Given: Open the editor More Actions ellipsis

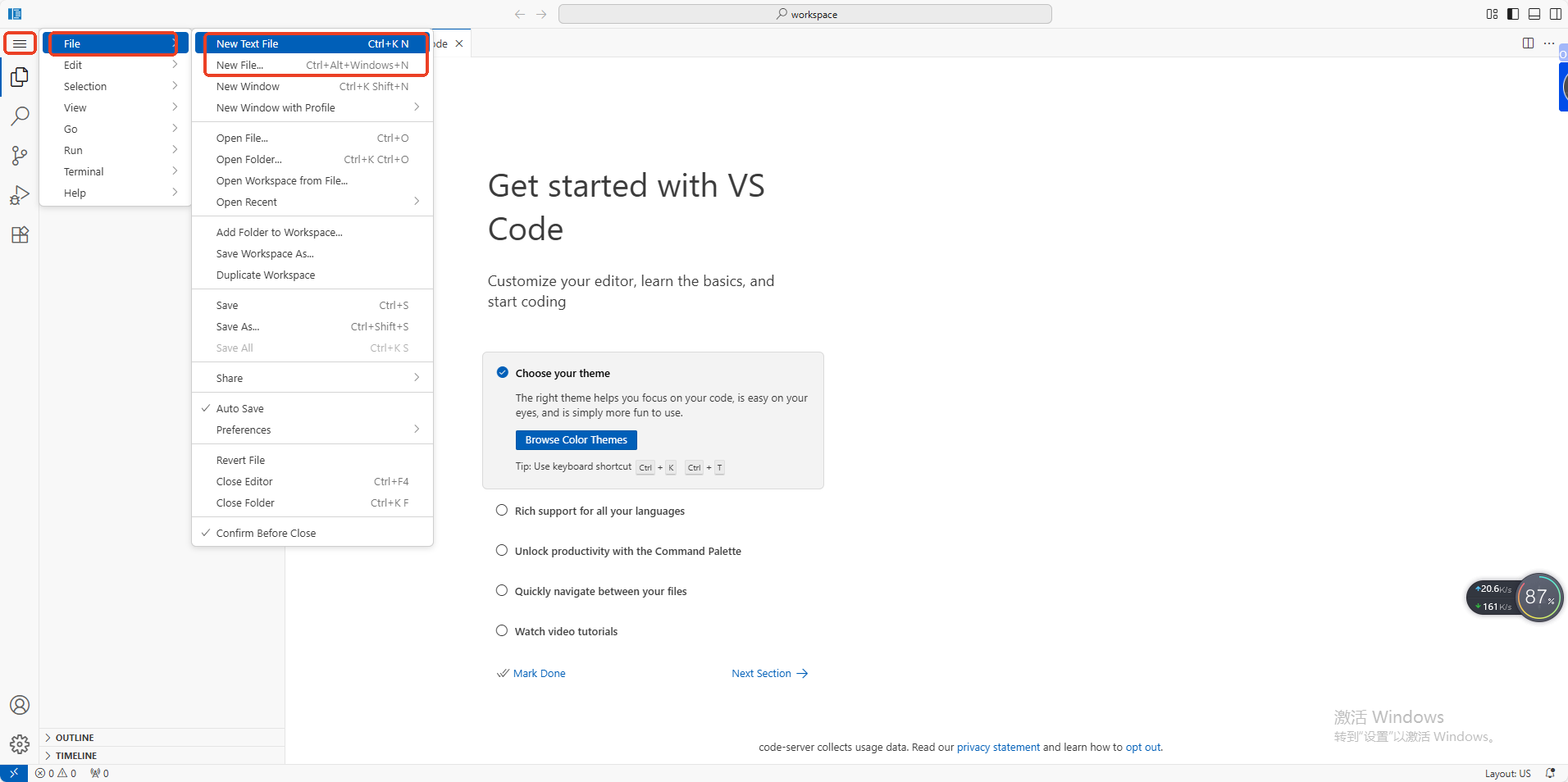Looking at the screenshot, I should click(1549, 43).
